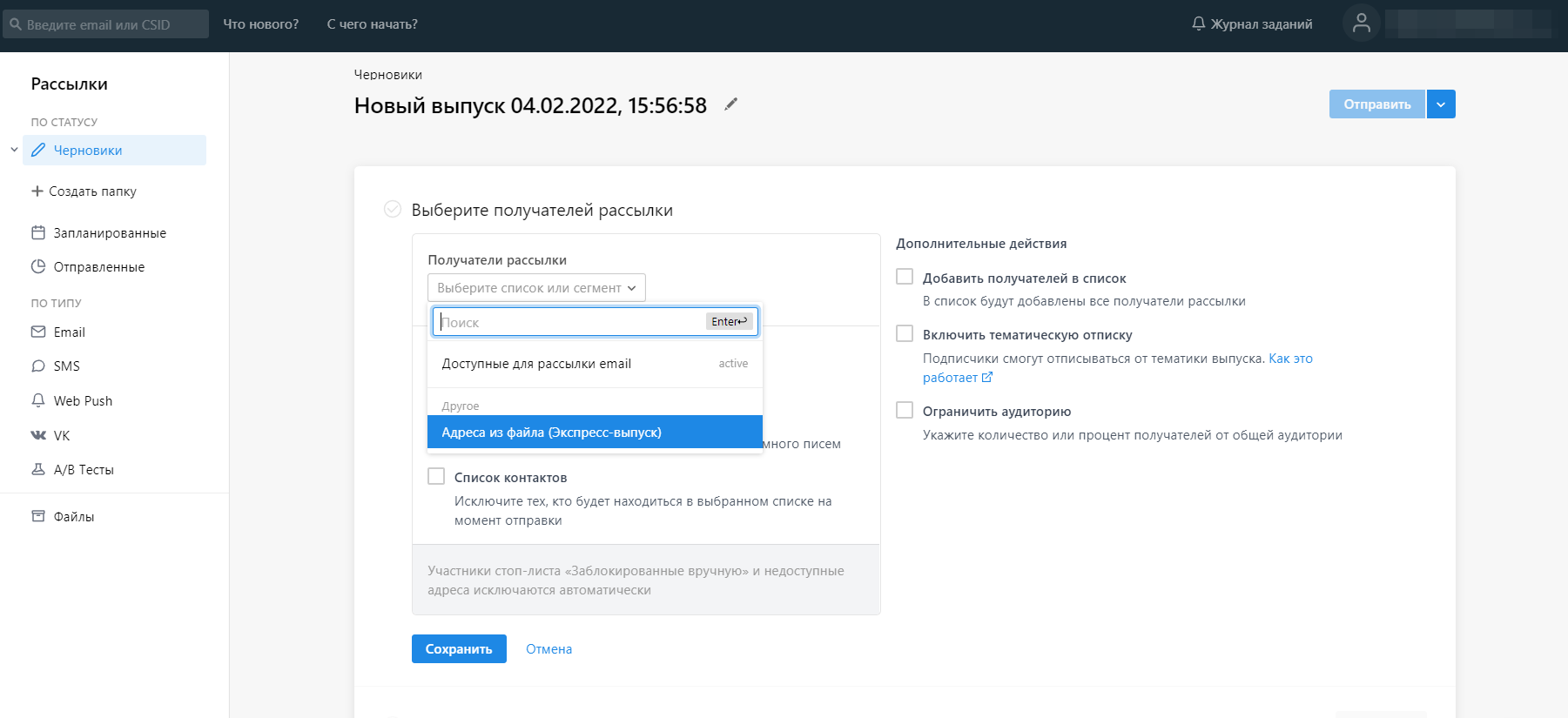
Task: Click the pencil icon beside Черновики
Action: pos(38,150)
